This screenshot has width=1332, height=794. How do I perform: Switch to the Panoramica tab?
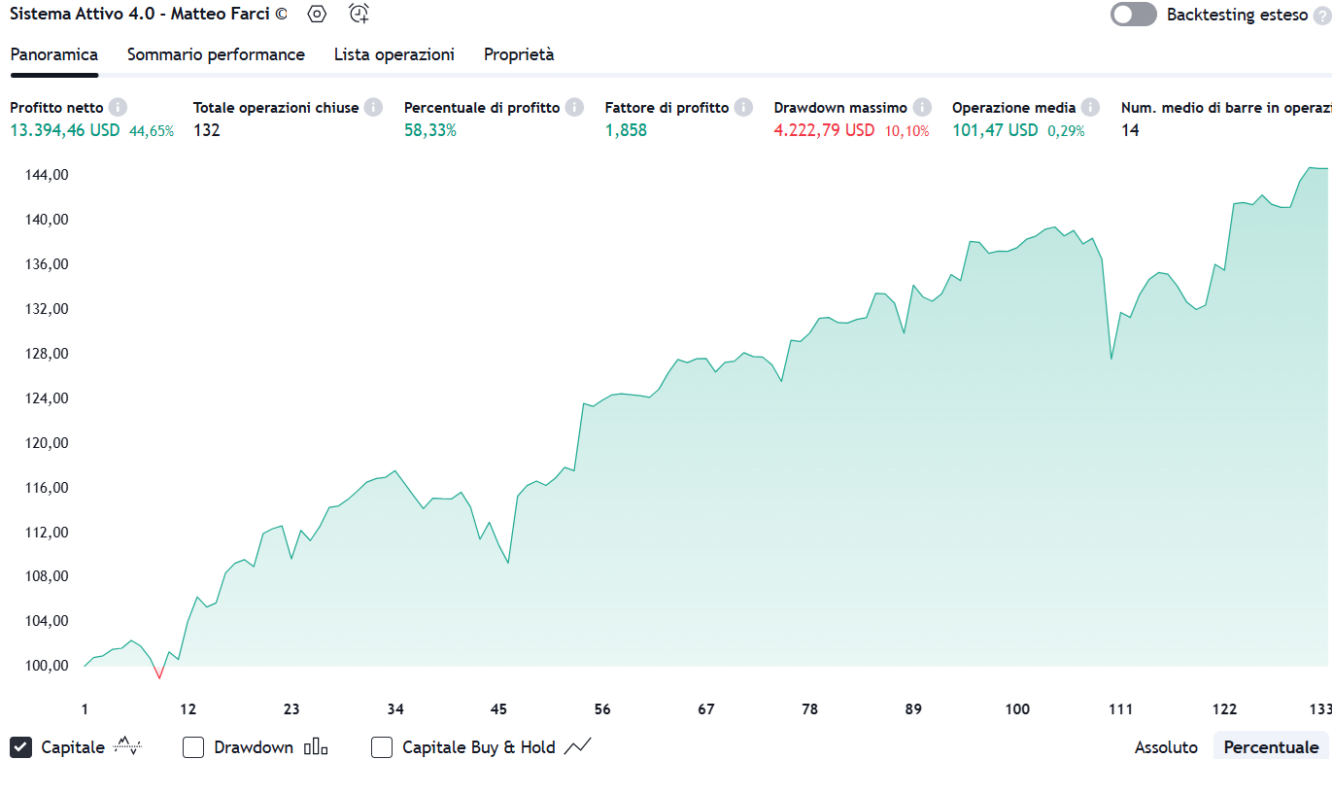54,55
